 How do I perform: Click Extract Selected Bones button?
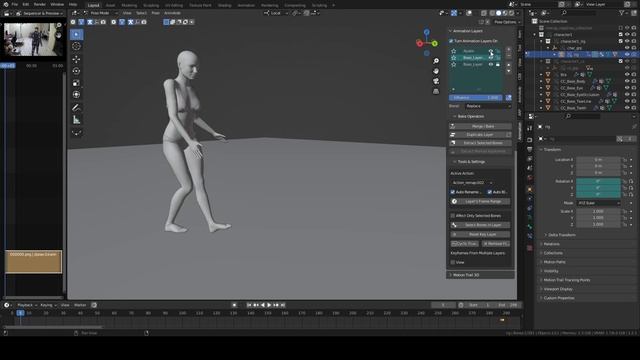481,143
